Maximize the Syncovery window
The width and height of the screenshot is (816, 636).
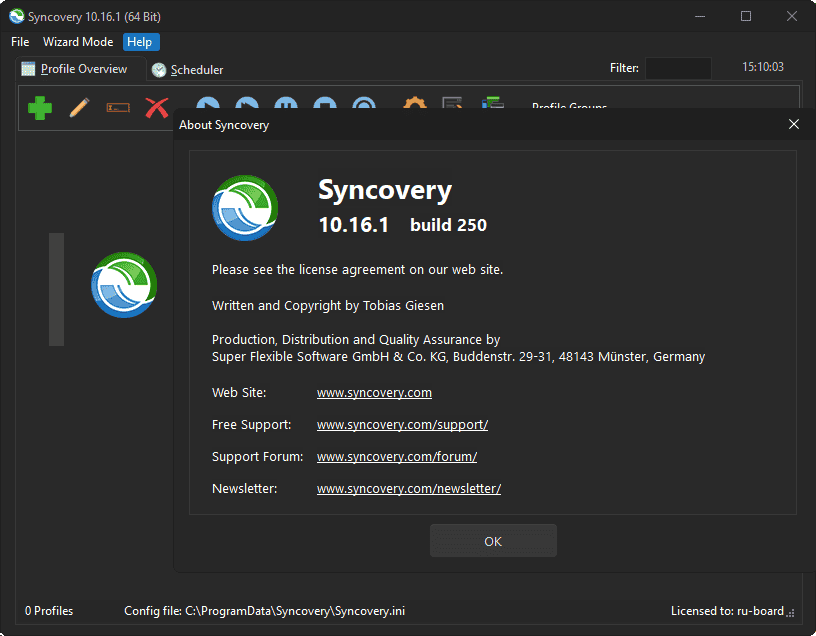746,16
